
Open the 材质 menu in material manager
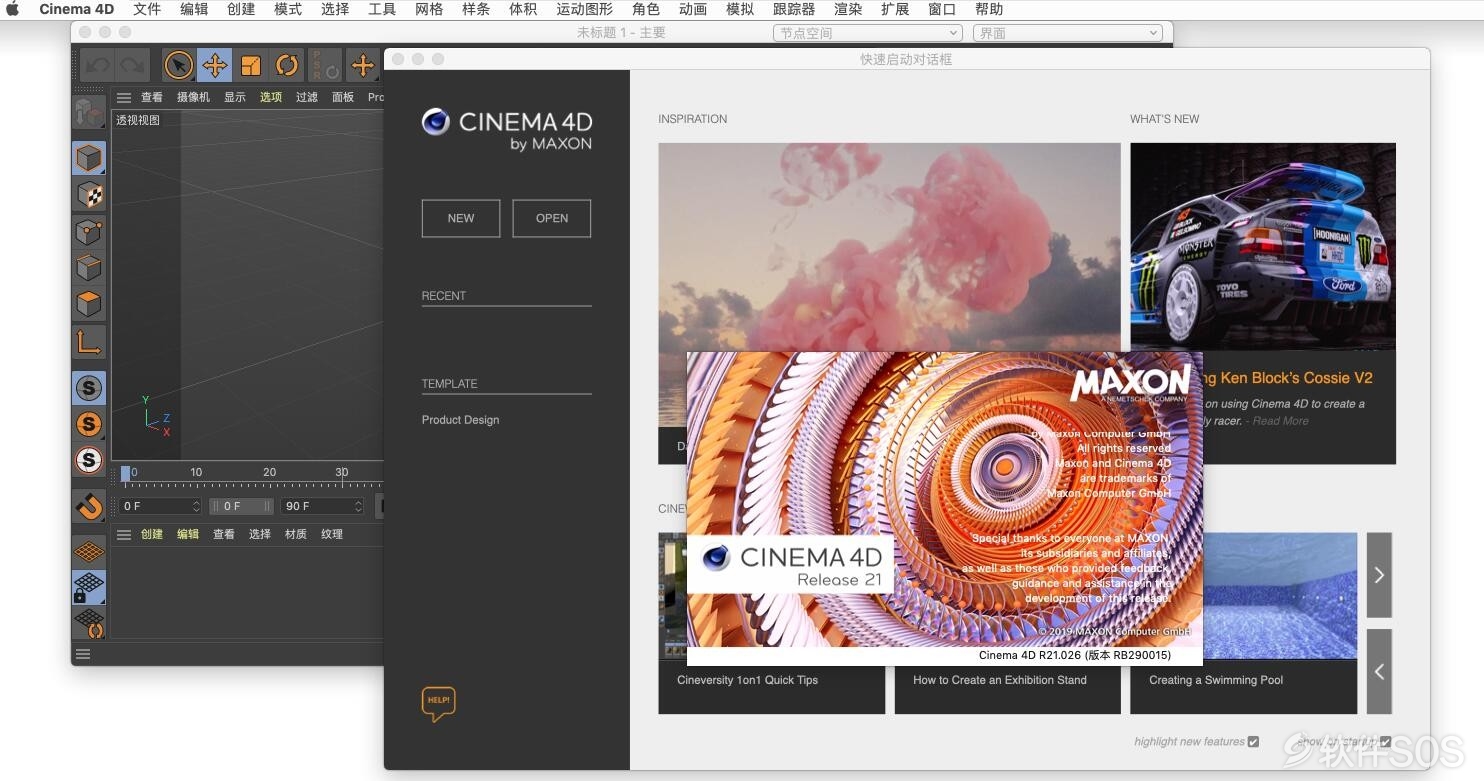(x=295, y=534)
